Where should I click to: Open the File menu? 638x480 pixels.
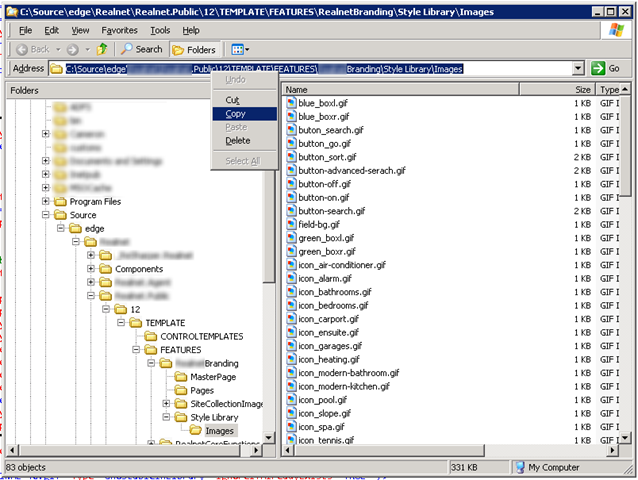(x=26, y=31)
